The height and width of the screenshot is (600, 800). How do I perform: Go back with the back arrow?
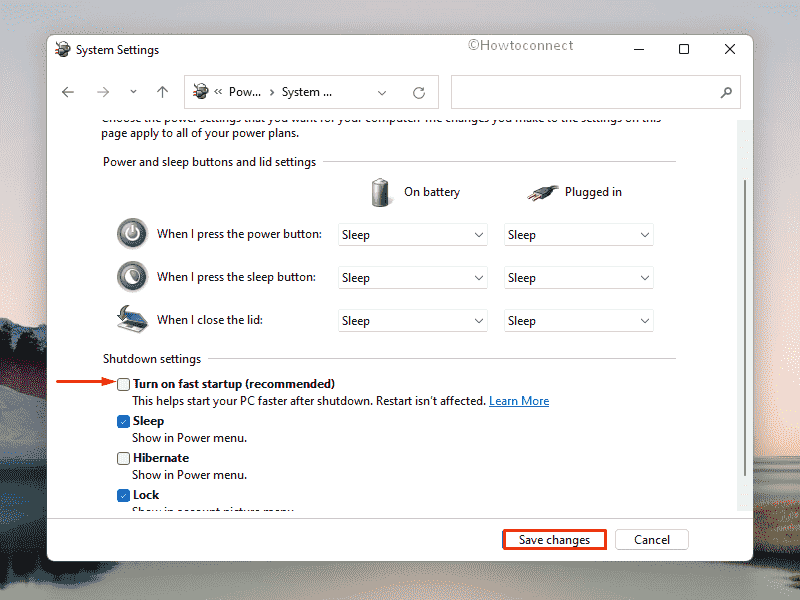(x=68, y=92)
